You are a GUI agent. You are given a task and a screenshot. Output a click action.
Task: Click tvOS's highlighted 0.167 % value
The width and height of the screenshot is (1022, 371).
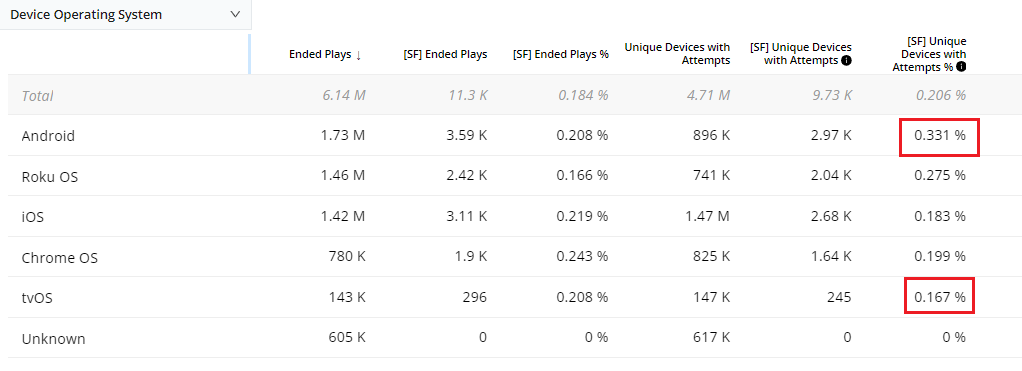tap(939, 297)
